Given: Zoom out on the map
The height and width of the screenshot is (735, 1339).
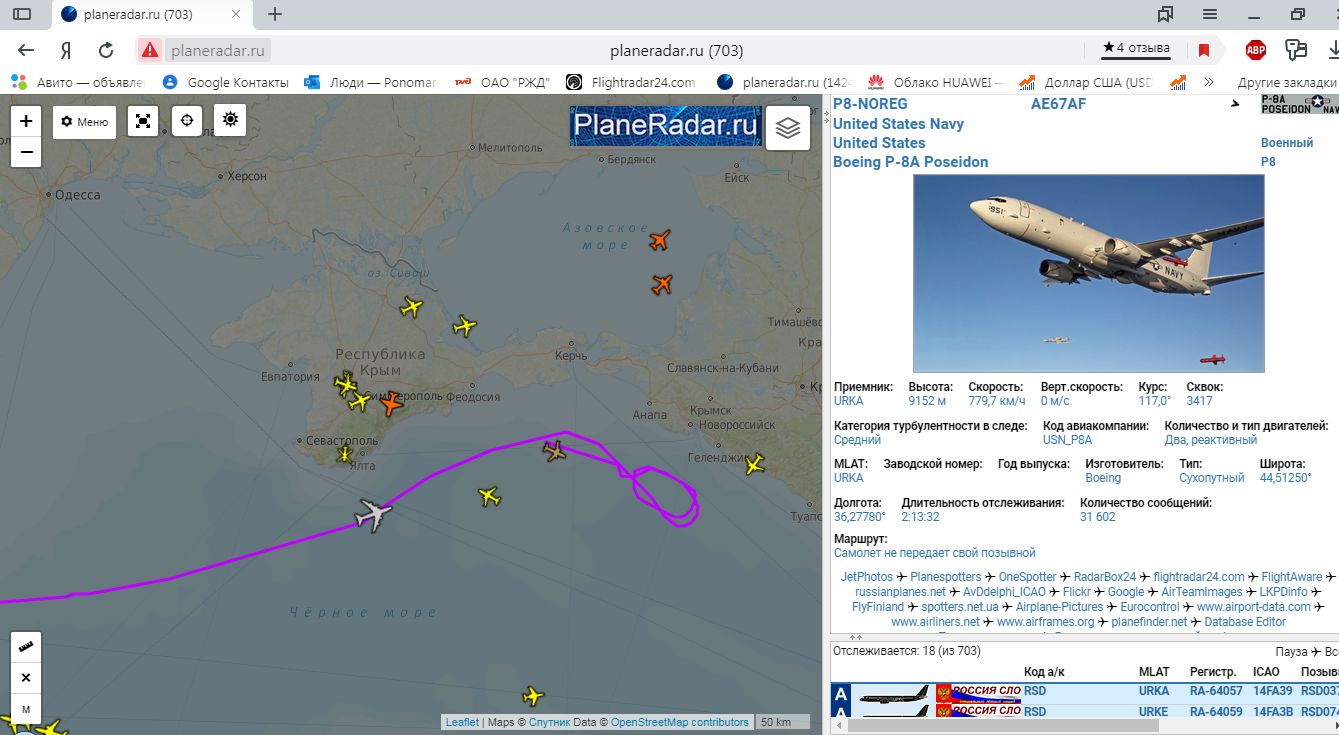Looking at the screenshot, I should pyautogui.click(x=26, y=152).
